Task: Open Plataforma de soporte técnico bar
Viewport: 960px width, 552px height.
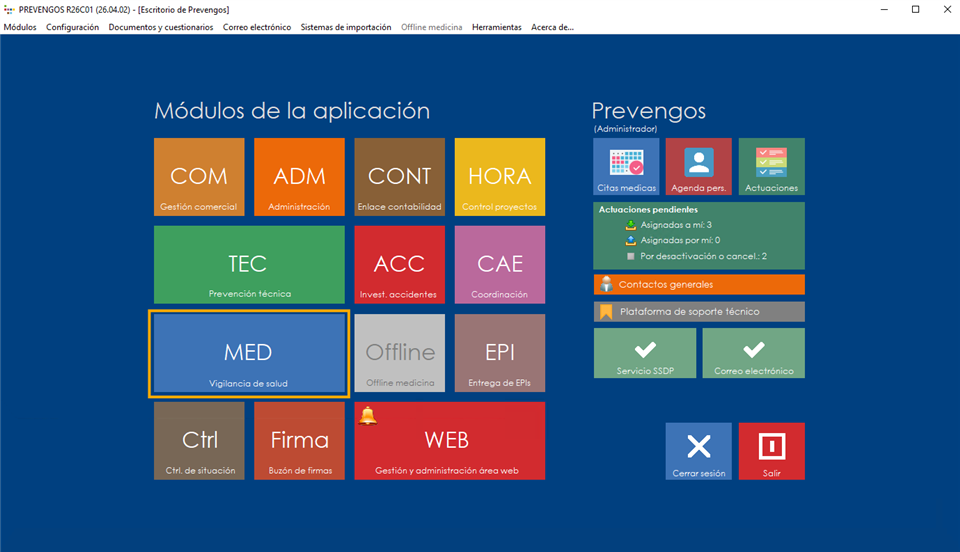Action: 698,312
